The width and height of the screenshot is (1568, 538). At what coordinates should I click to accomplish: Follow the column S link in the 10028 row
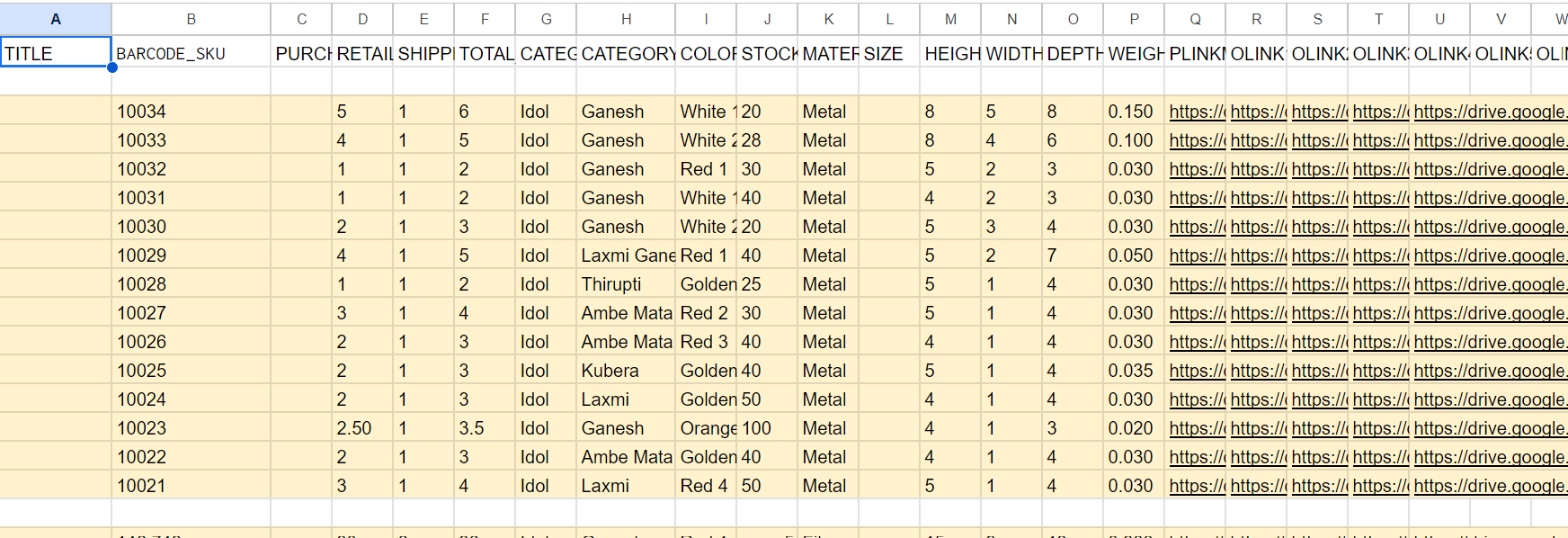[x=1318, y=284]
